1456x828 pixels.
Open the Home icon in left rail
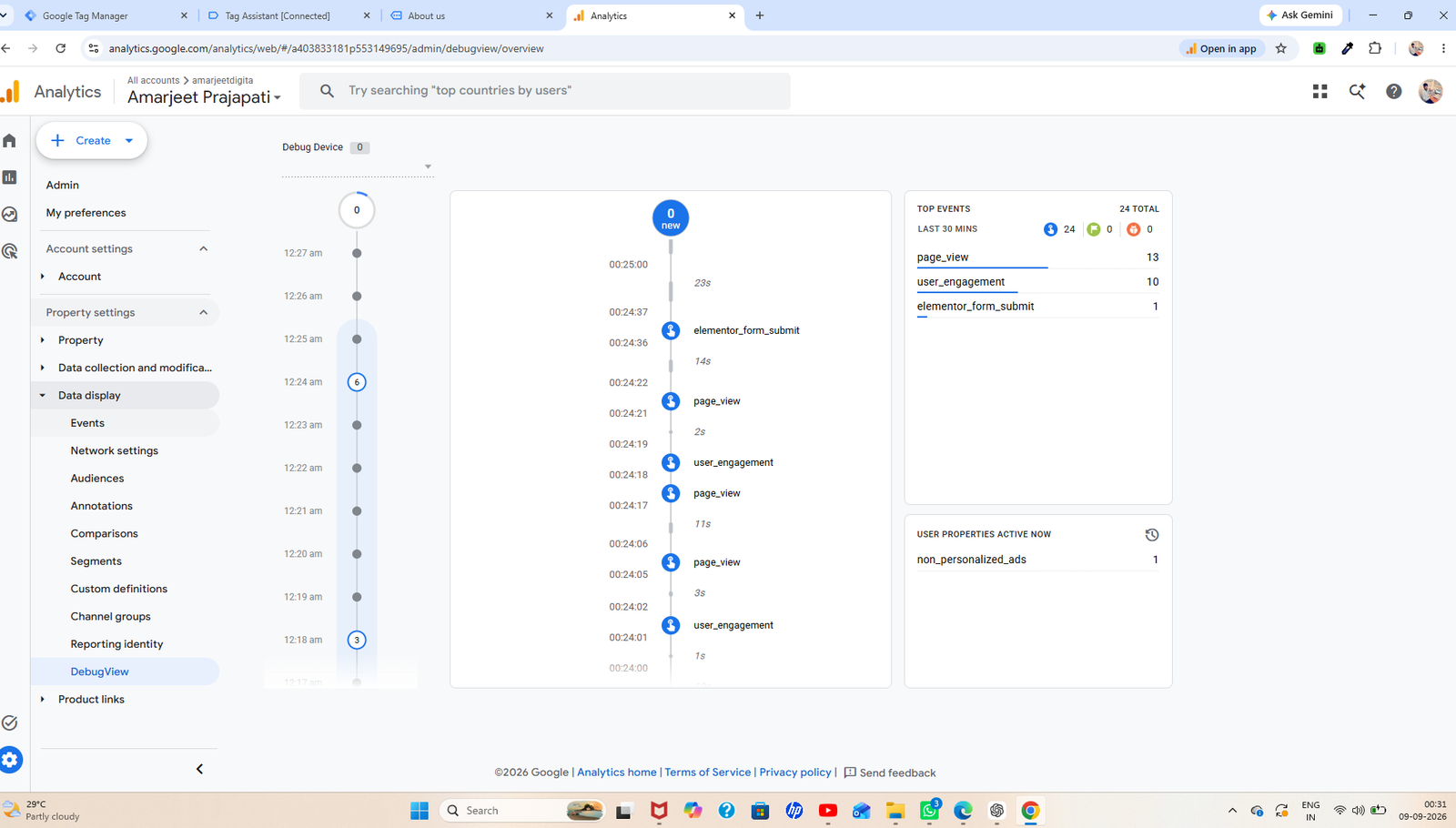point(10,140)
